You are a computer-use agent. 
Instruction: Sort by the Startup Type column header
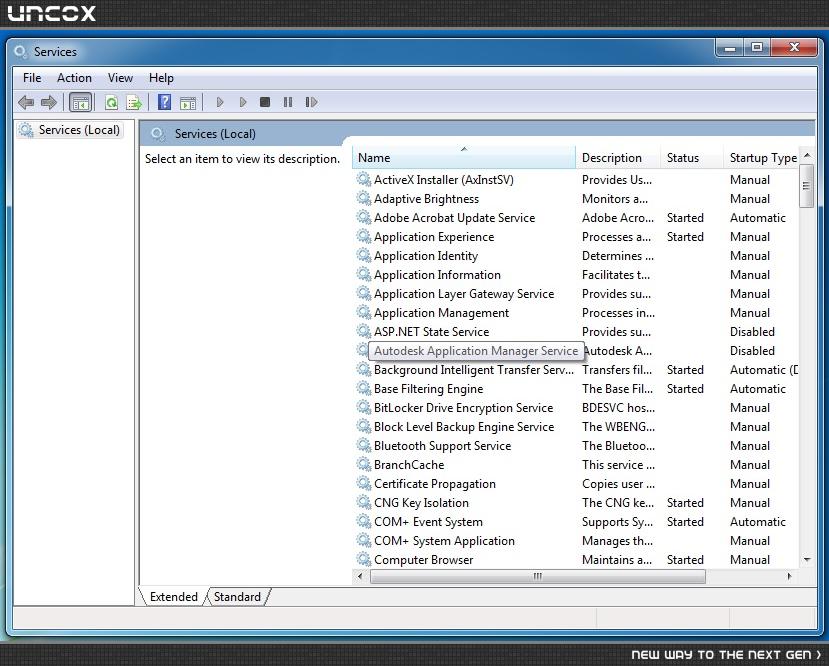point(761,158)
